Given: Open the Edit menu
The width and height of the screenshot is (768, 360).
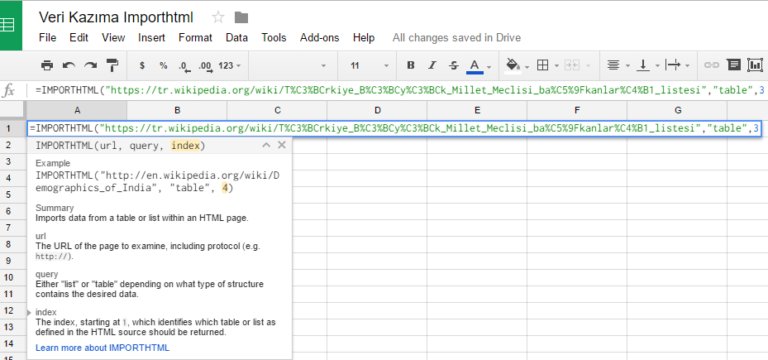Looking at the screenshot, I should pos(79,38).
